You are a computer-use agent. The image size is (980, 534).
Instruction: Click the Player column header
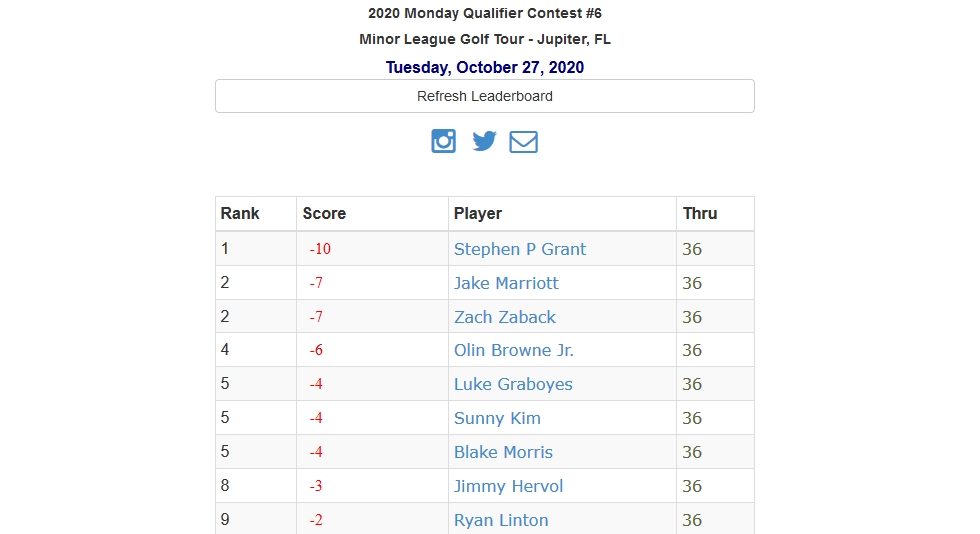pos(478,213)
